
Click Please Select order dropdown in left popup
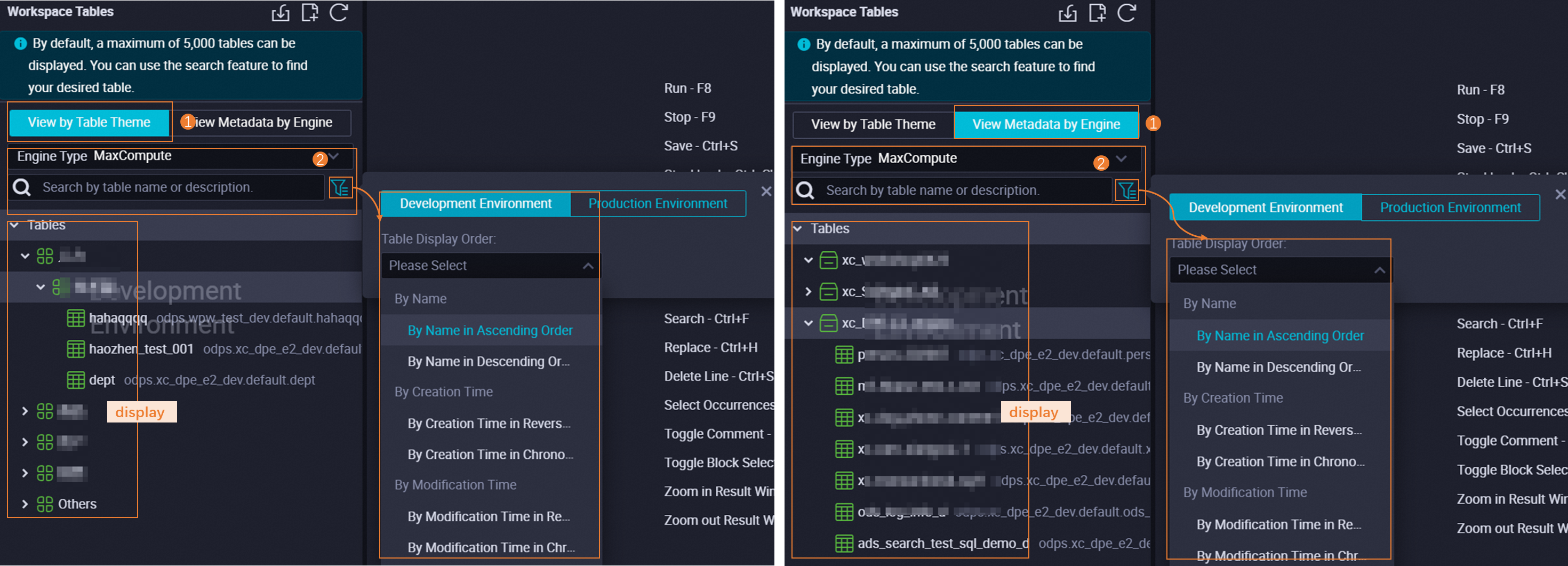[x=490, y=265]
